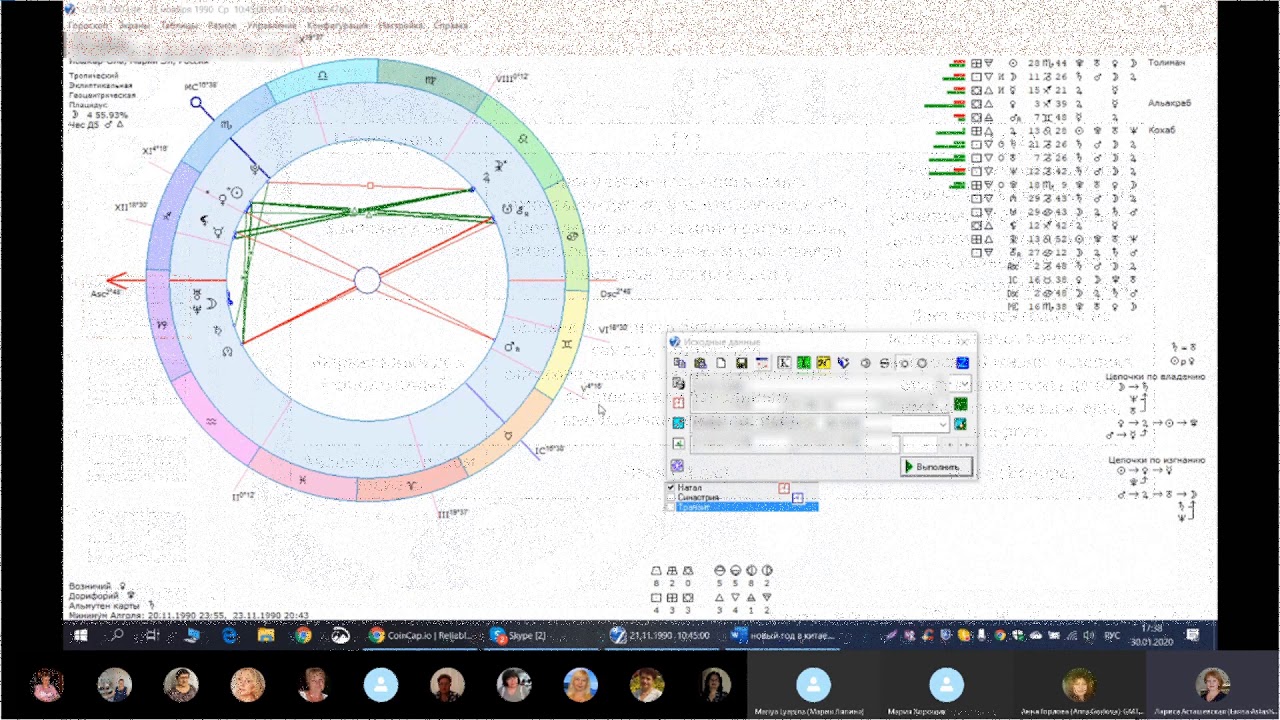Click Pisces sign segment on zodiac ring

click(x=302, y=478)
